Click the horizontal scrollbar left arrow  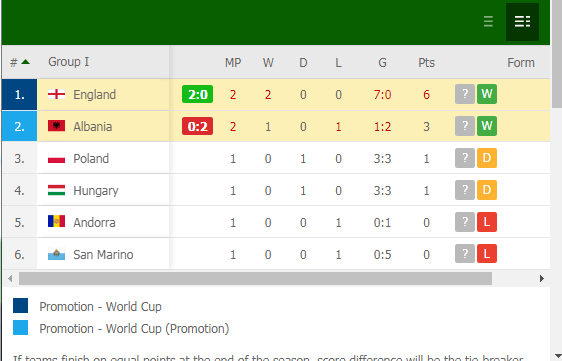coord(10,279)
